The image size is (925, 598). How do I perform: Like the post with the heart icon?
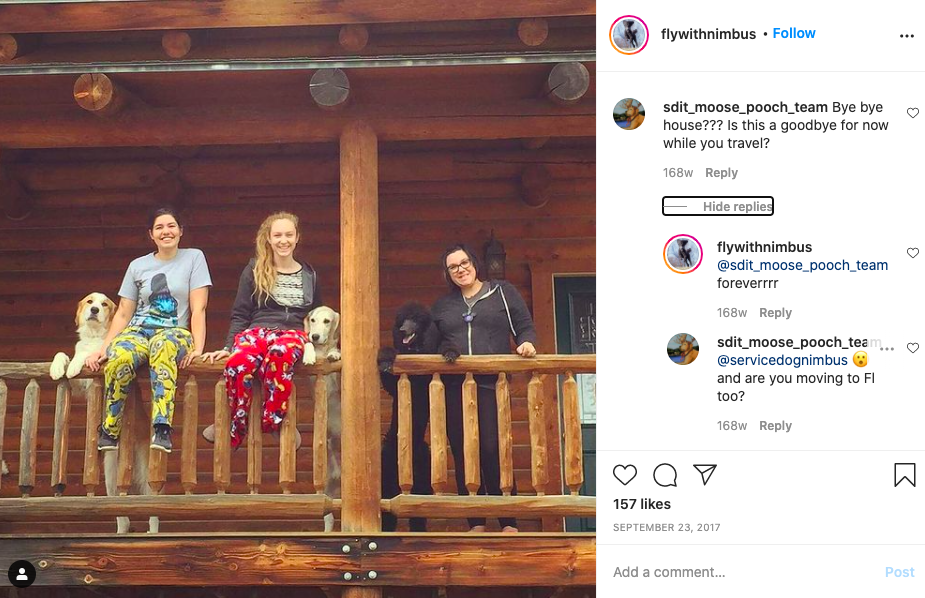pos(625,475)
